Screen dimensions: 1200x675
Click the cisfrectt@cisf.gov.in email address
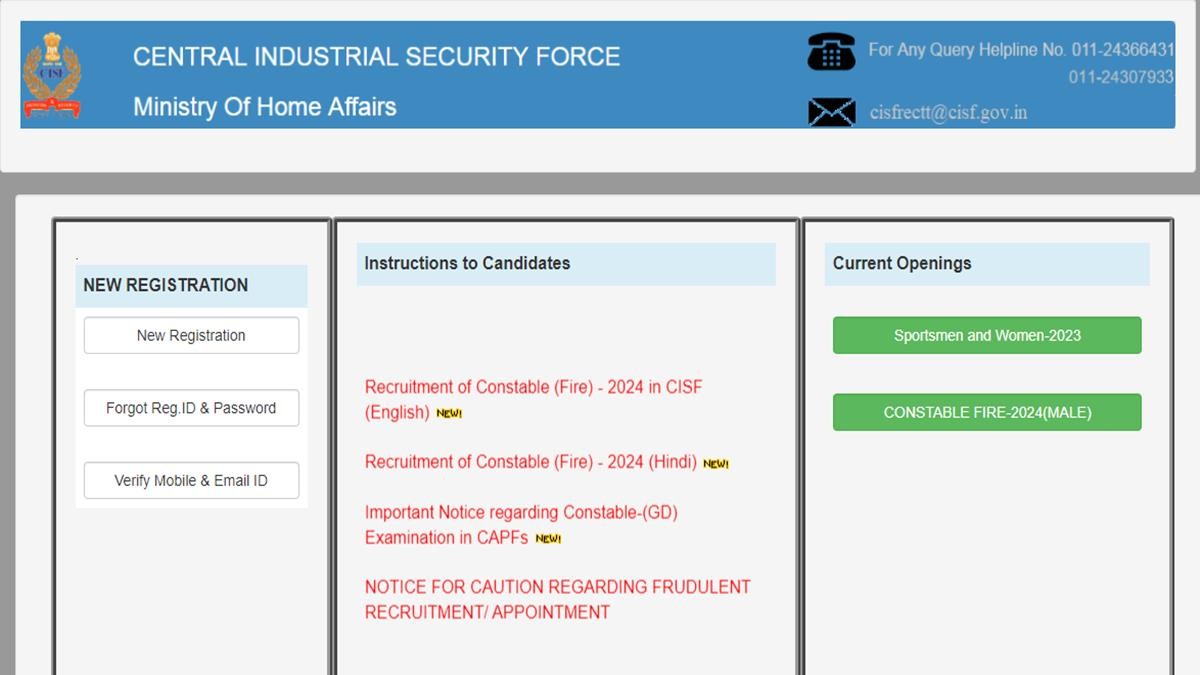coord(948,112)
